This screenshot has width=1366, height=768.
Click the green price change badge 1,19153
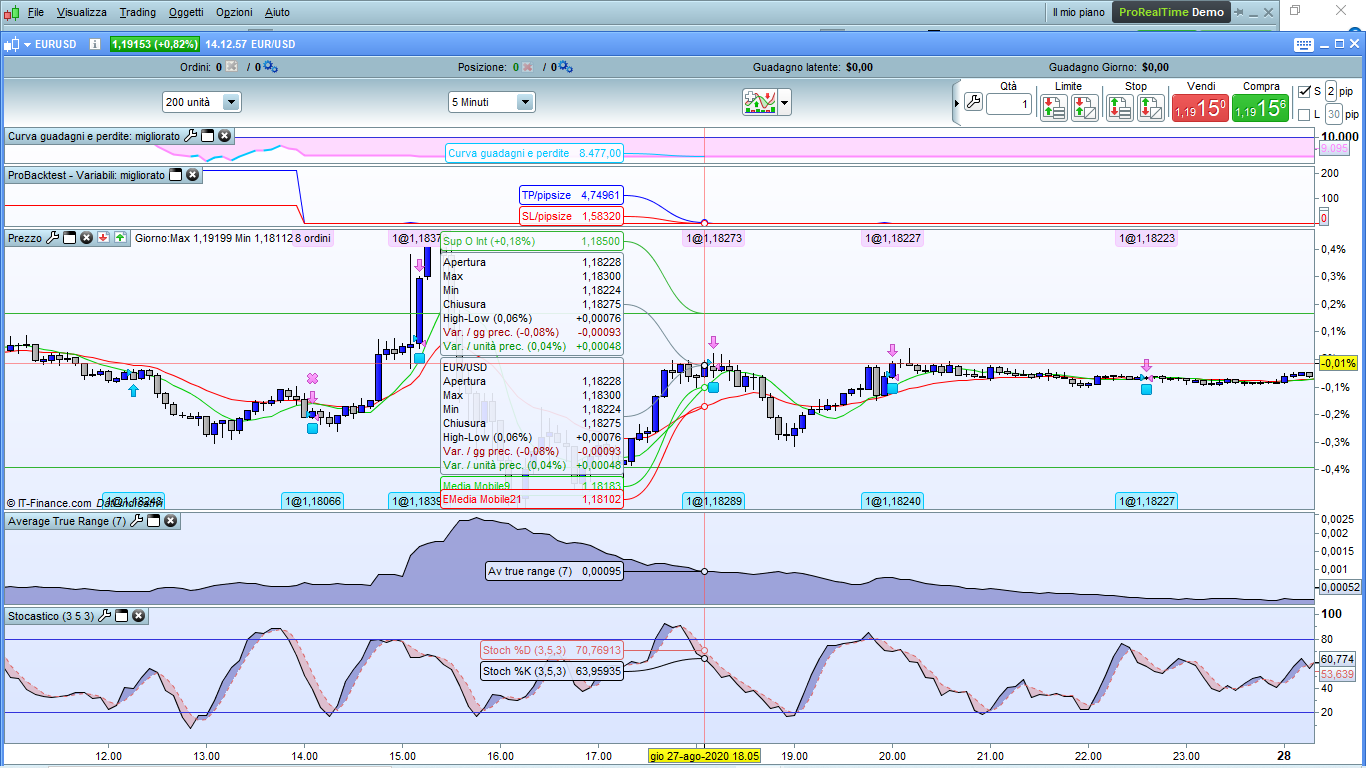click(154, 45)
